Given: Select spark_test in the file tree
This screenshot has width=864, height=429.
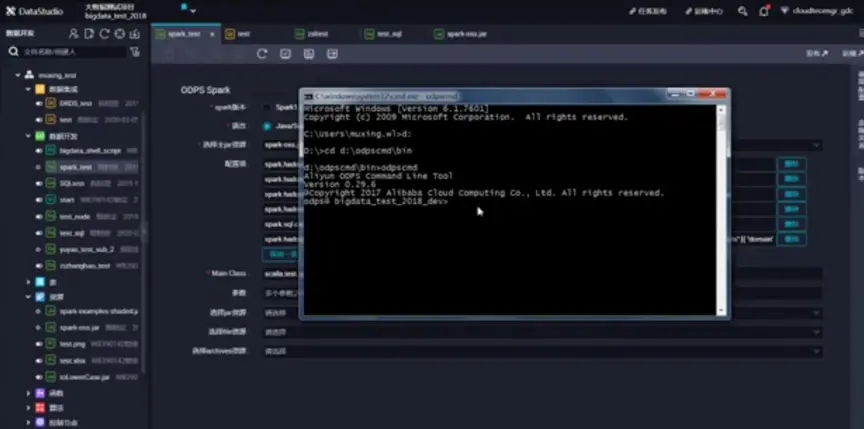Looking at the screenshot, I should coord(75,167).
